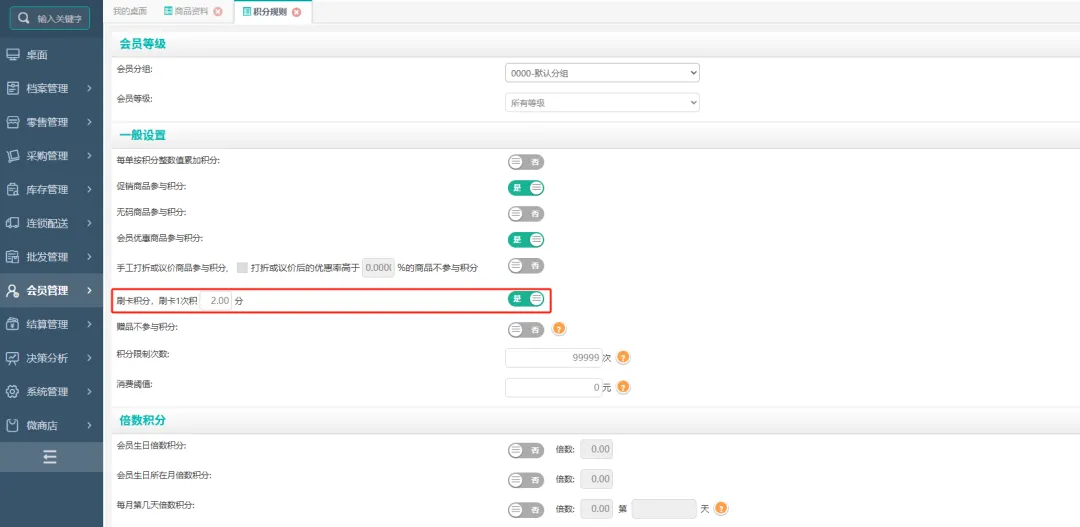Click help icon next to 积分限制次数 field

tap(623, 357)
